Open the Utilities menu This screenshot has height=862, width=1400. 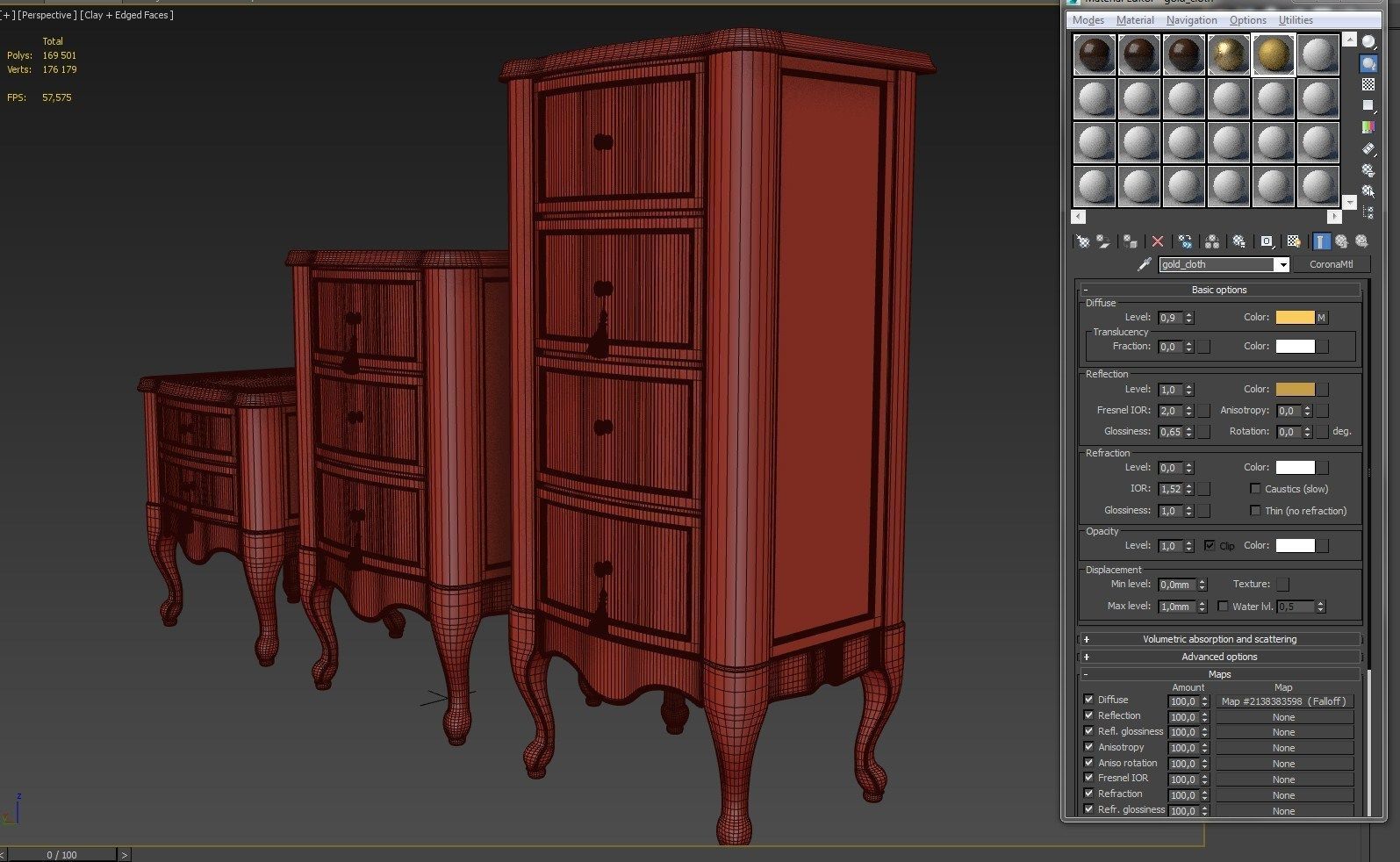(x=1296, y=20)
